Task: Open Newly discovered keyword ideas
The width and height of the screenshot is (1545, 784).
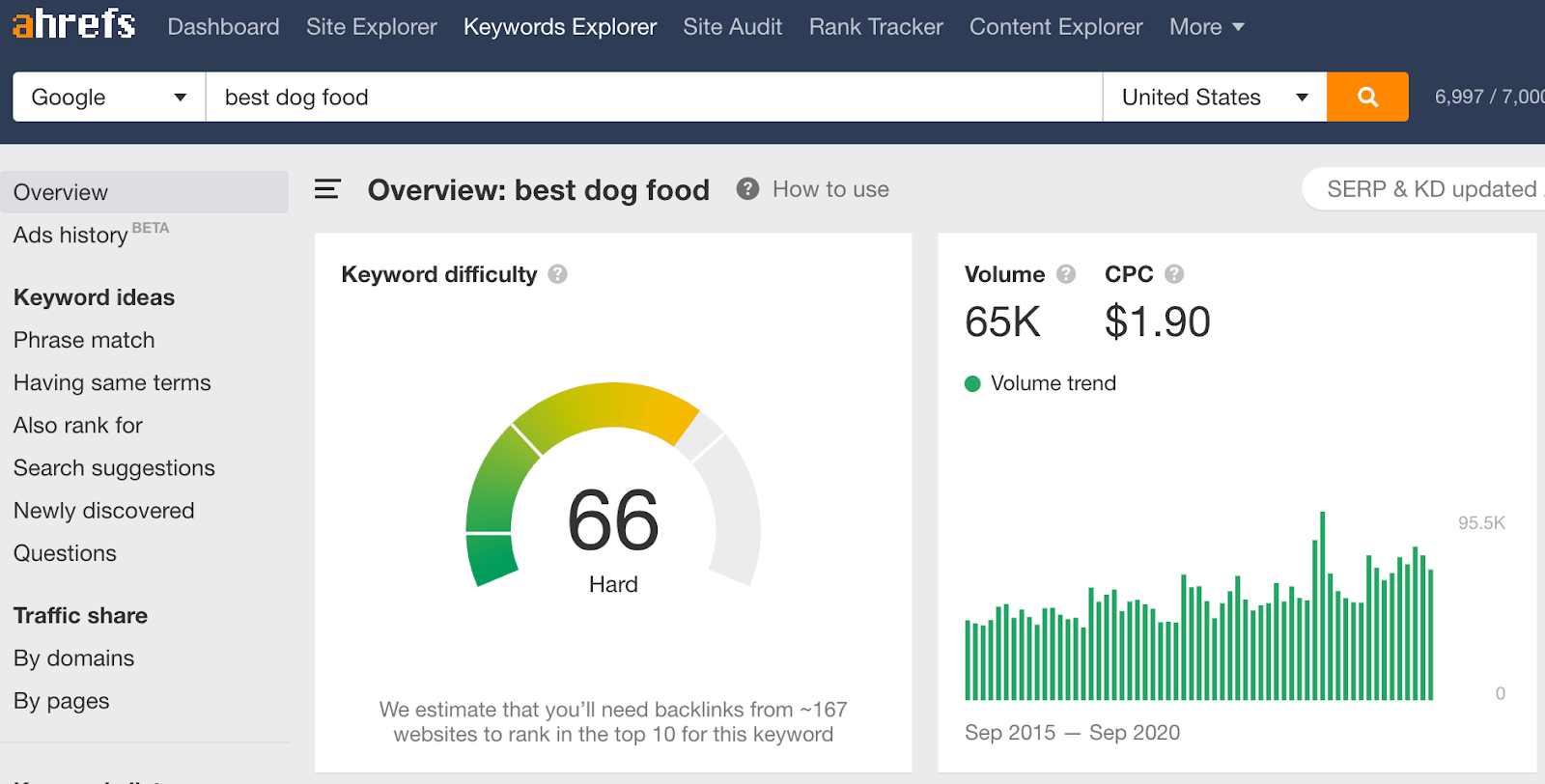Action: click(x=104, y=511)
